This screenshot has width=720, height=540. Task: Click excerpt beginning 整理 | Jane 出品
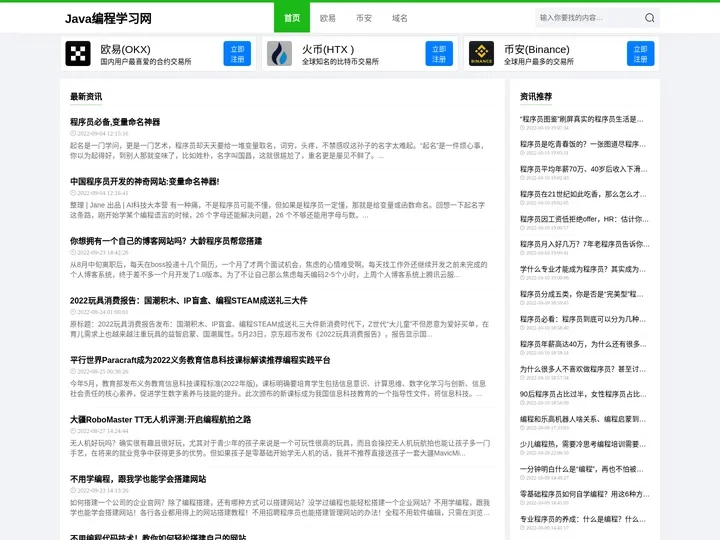coord(277,210)
